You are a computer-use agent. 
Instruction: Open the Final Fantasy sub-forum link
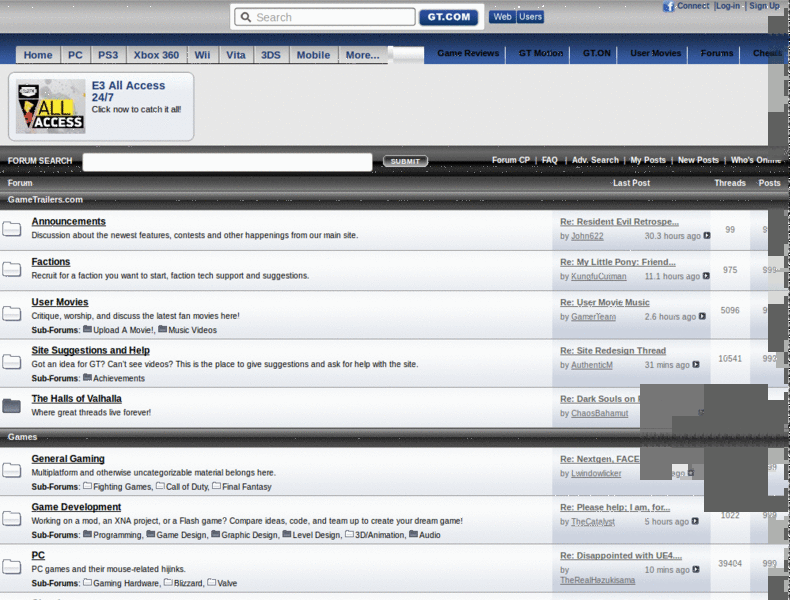tap(246, 487)
